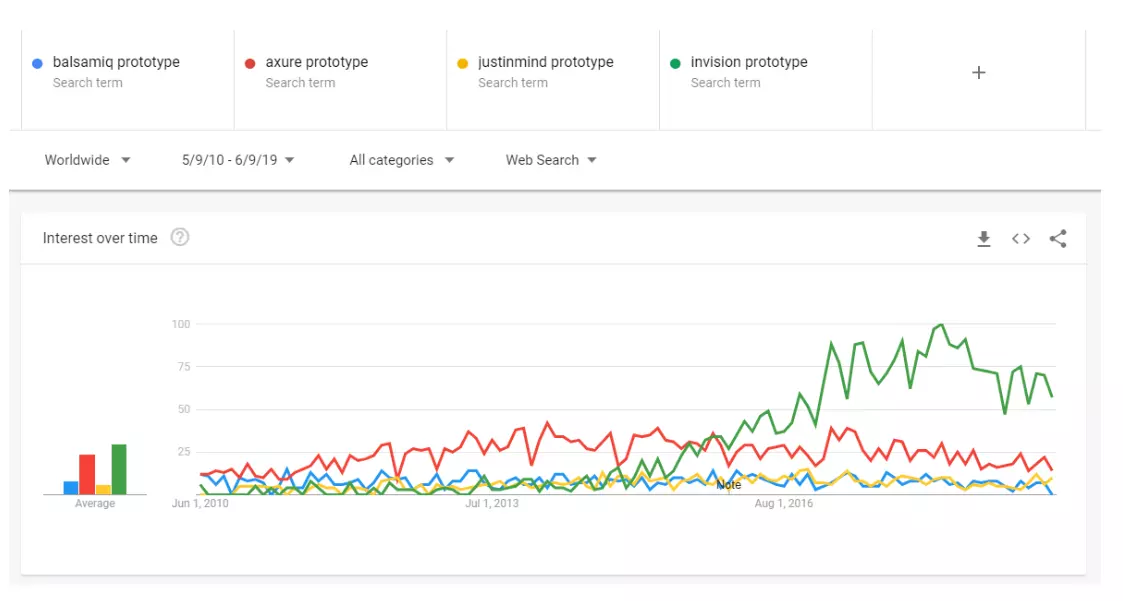
Task: Open the embed code icon
Action: tap(1021, 239)
